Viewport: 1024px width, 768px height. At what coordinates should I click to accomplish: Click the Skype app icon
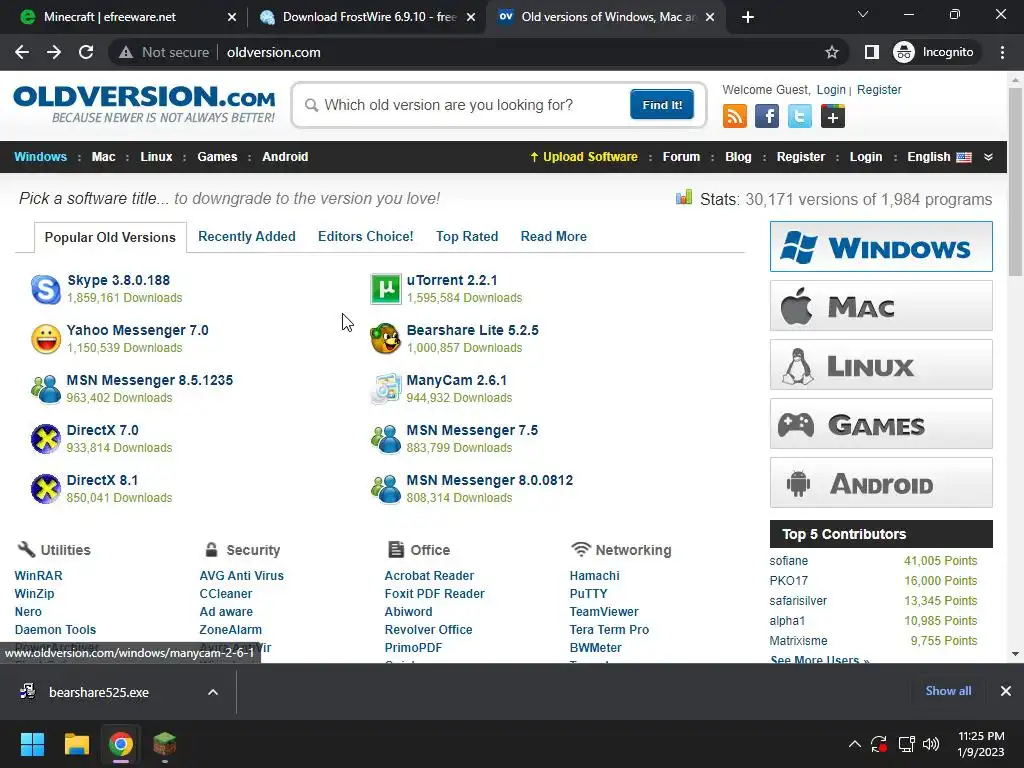click(46, 289)
